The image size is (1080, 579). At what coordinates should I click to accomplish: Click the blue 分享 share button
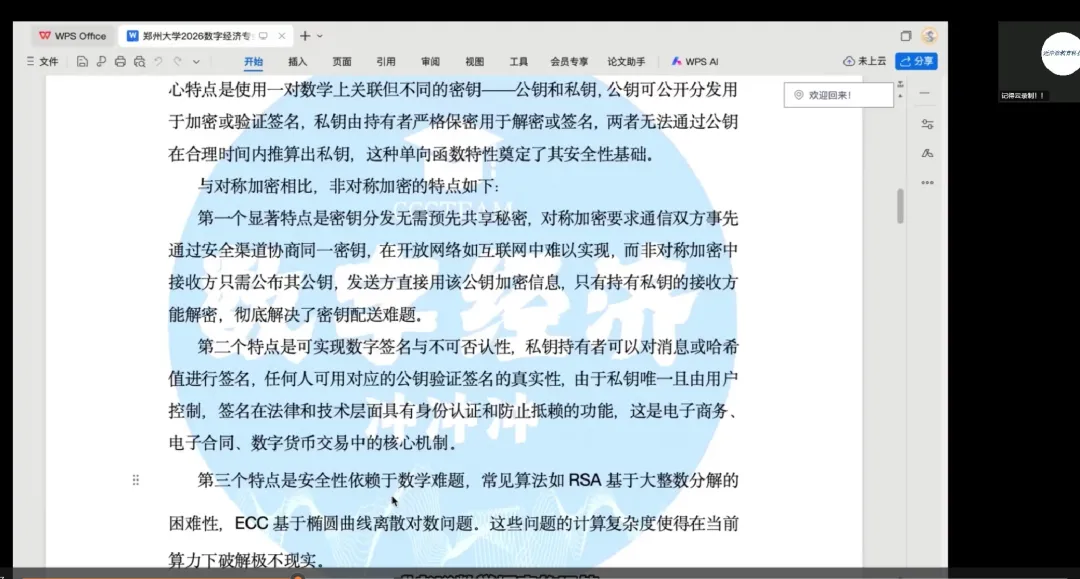coord(917,61)
